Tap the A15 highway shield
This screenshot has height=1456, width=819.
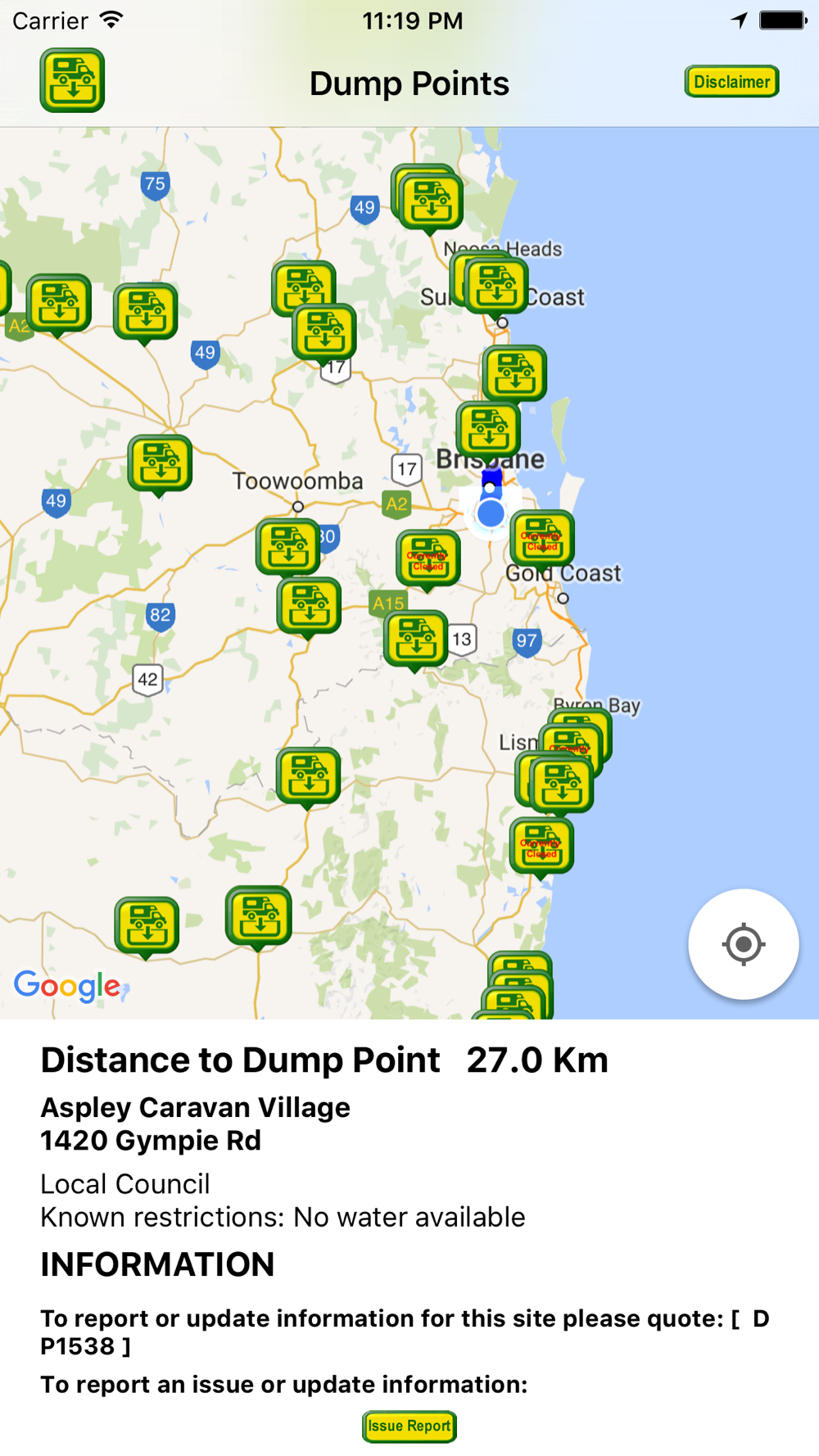(388, 604)
